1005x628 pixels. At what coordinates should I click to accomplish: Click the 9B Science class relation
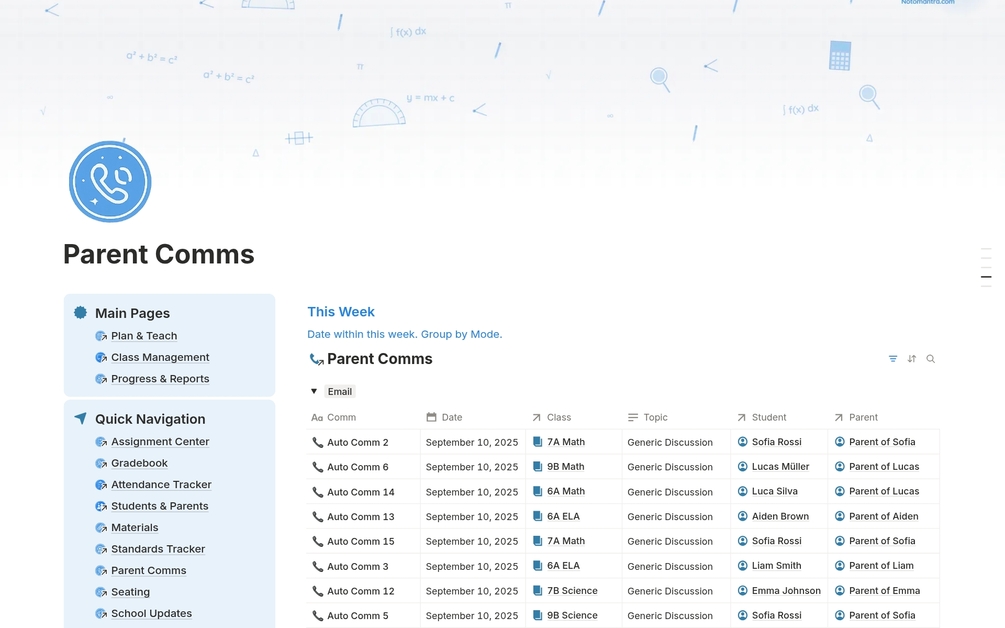click(x=572, y=615)
